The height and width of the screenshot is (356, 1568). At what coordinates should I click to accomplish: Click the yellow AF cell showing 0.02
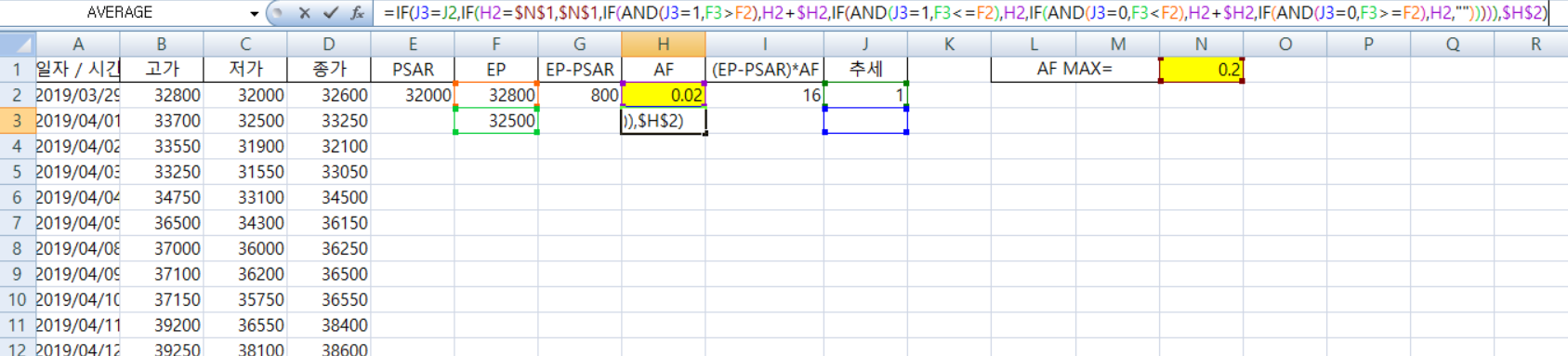(663, 95)
